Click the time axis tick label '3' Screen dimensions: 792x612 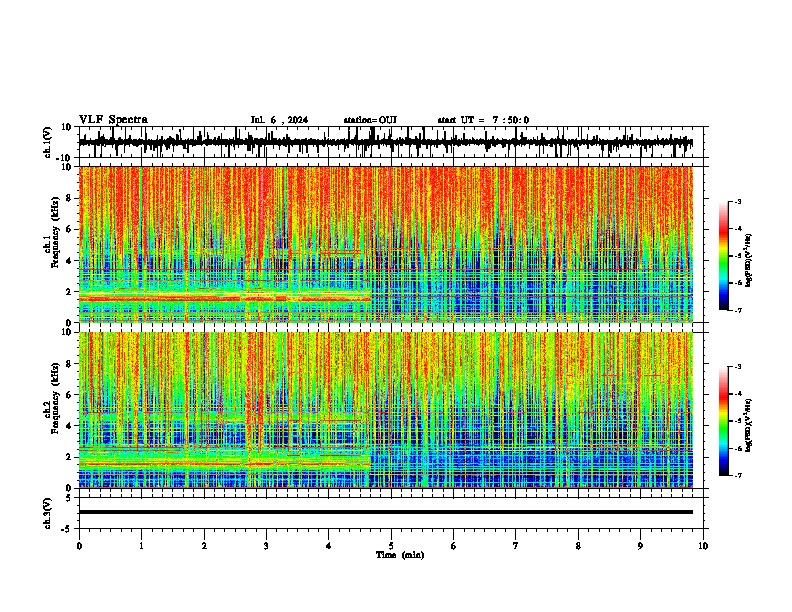(266, 546)
